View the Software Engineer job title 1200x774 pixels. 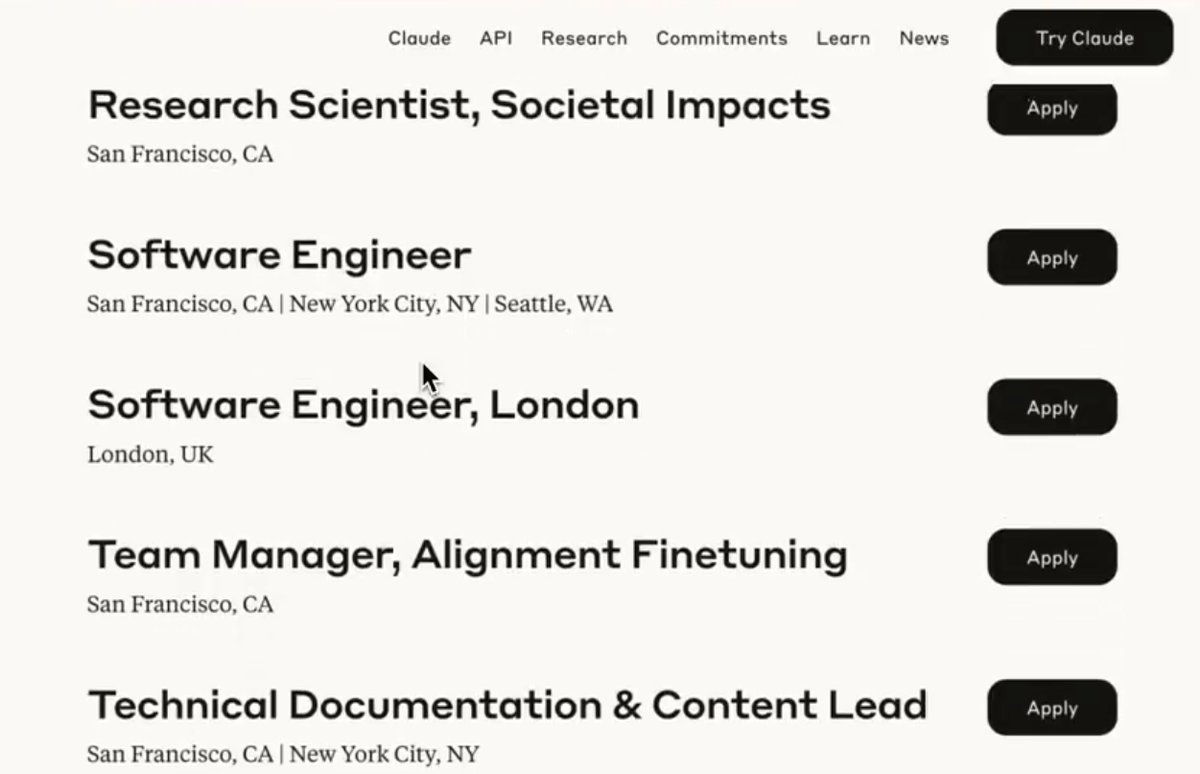coord(279,255)
